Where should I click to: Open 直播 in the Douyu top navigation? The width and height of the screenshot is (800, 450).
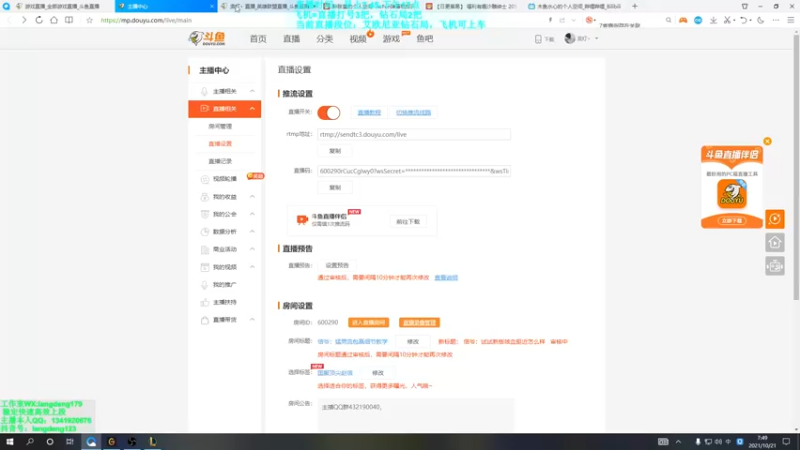[x=291, y=39]
